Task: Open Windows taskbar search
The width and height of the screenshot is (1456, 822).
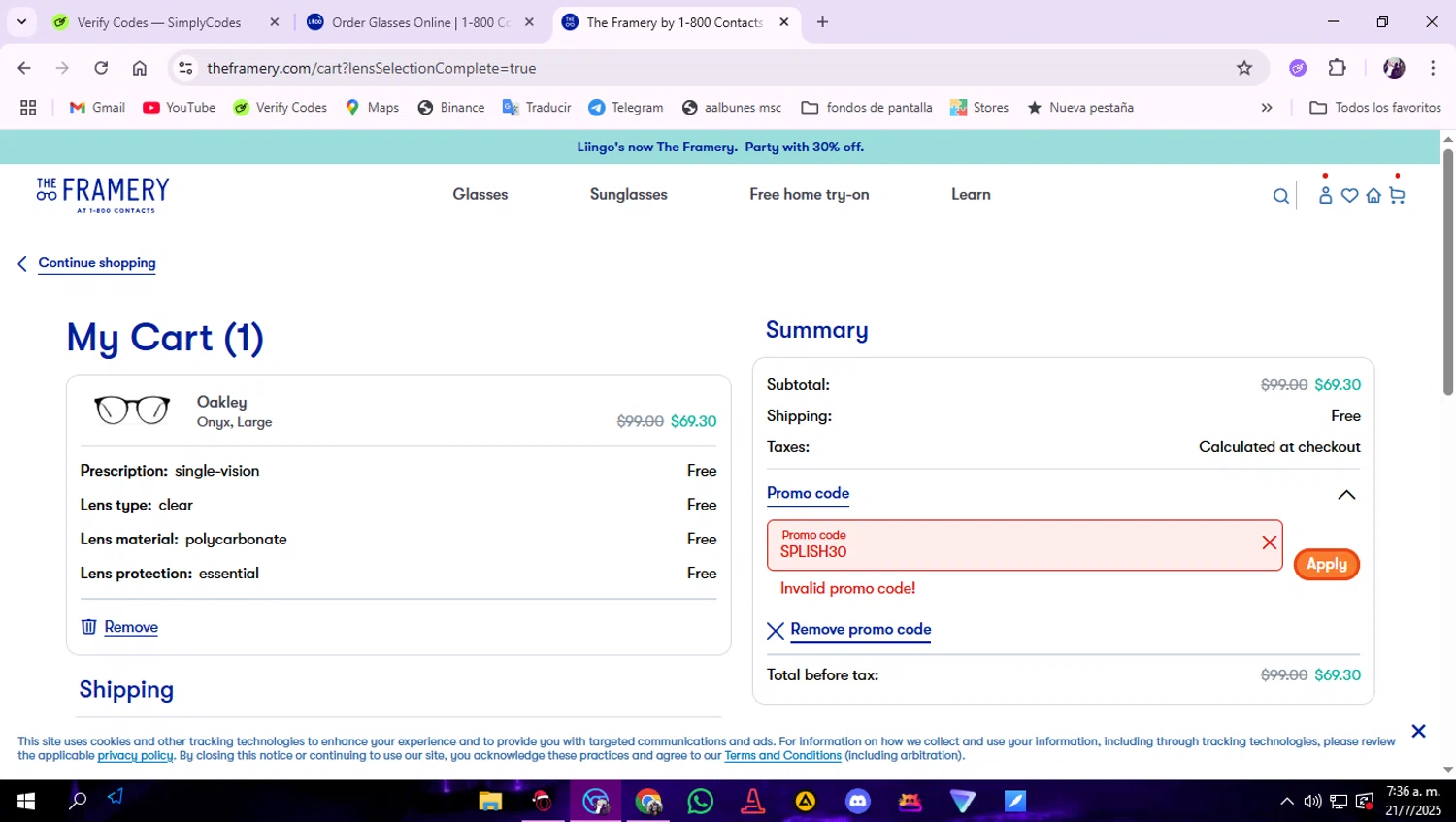Action: [78, 802]
